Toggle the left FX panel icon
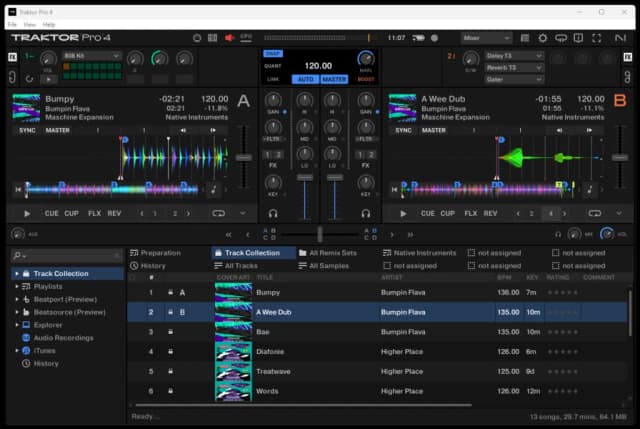Viewport: 640px width, 429px height. pyautogui.click(x=12, y=57)
